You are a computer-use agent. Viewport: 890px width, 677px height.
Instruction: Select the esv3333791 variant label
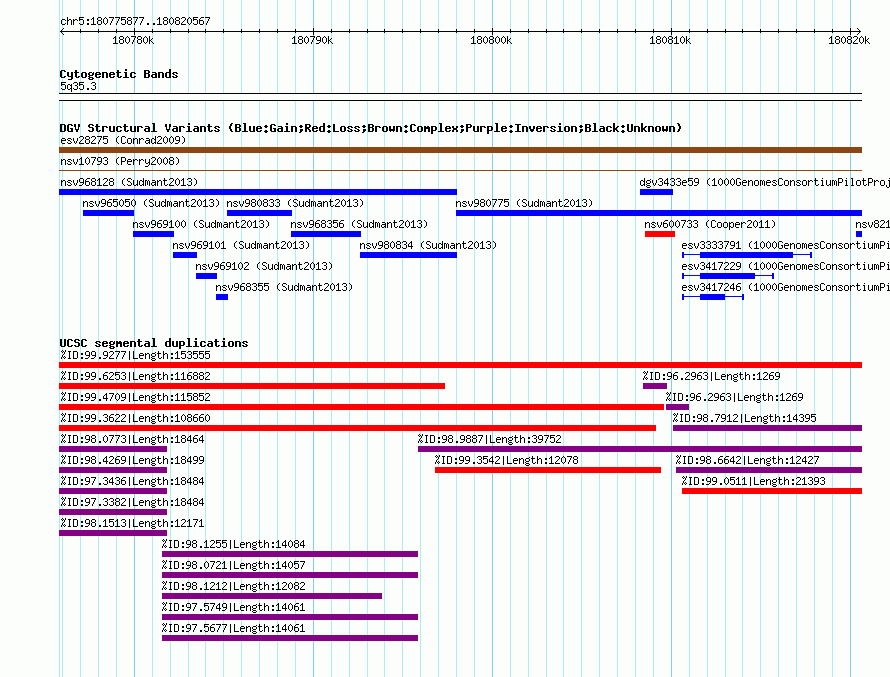[x=785, y=245]
